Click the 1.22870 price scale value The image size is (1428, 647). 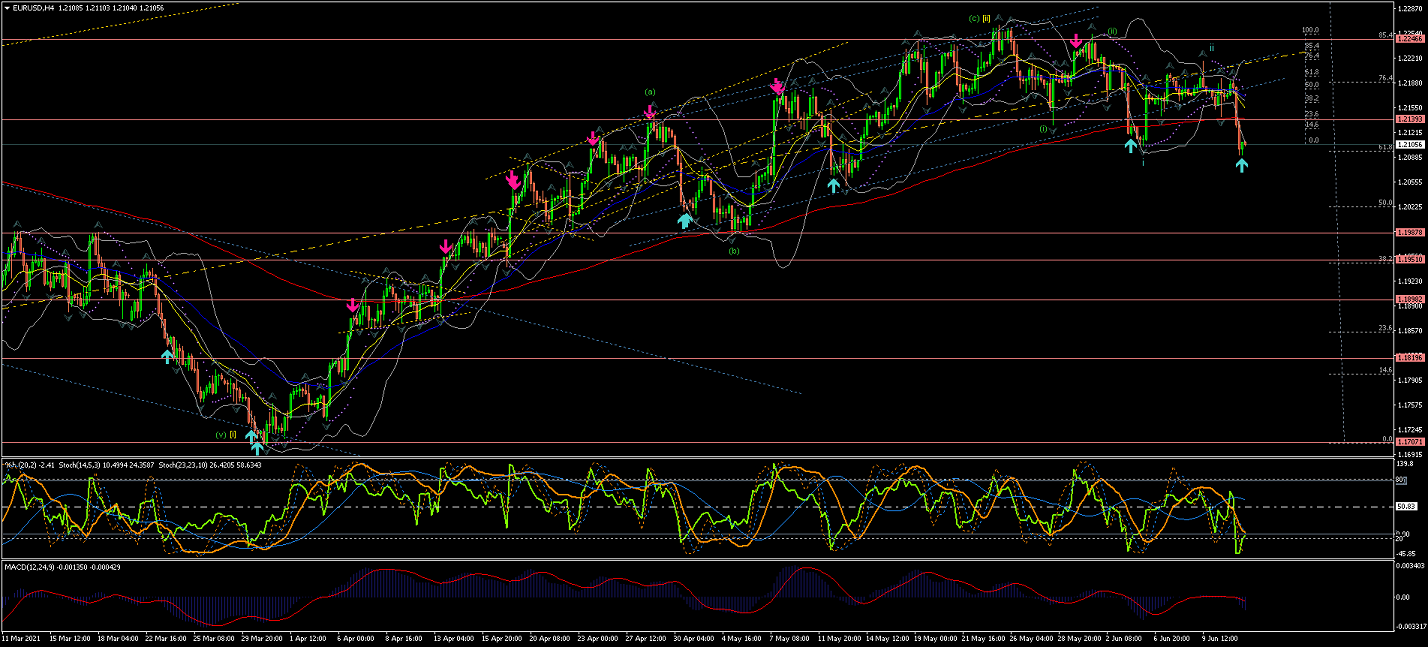pos(1409,8)
